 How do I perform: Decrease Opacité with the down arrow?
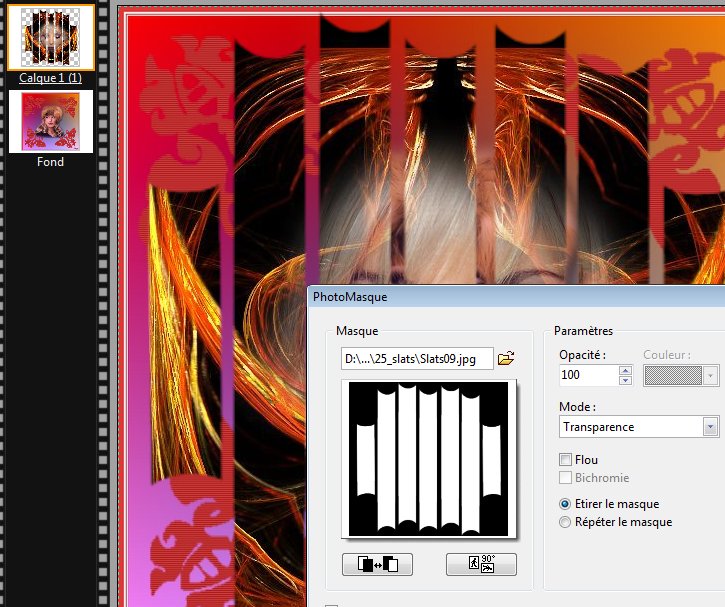[626, 381]
